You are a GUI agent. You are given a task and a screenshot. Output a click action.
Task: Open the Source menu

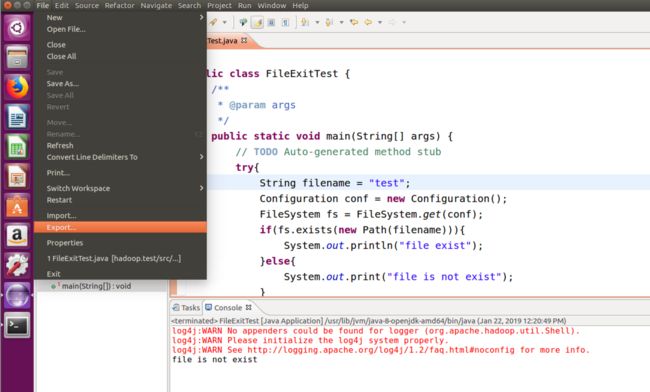pos(87,5)
